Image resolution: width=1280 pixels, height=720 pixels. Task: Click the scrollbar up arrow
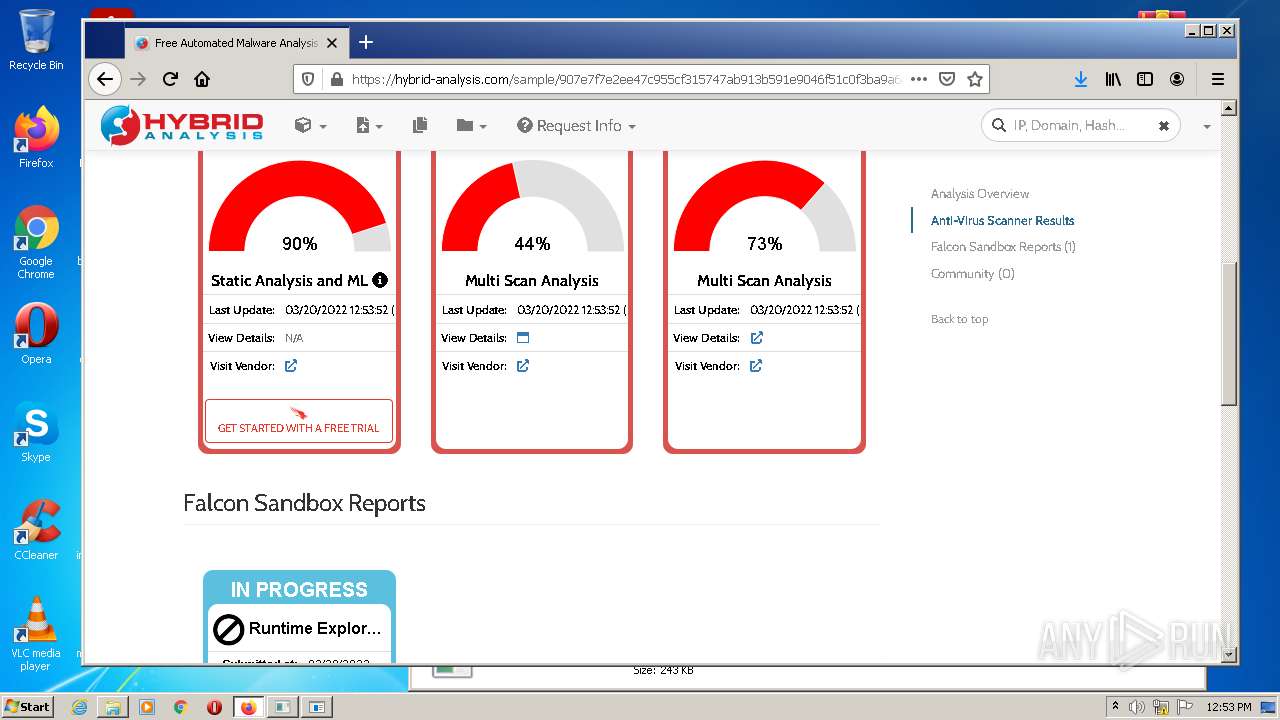(x=1229, y=108)
